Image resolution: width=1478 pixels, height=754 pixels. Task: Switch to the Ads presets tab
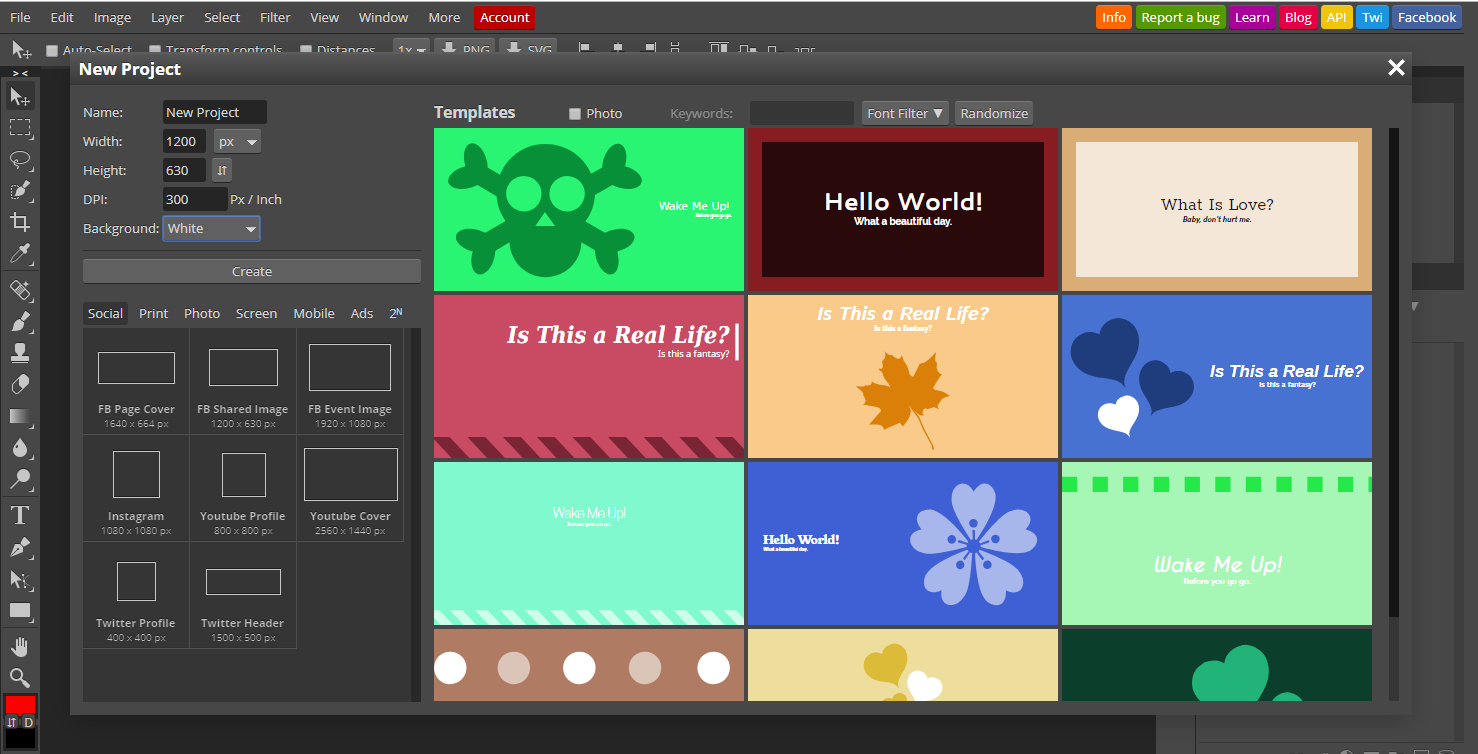362,313
